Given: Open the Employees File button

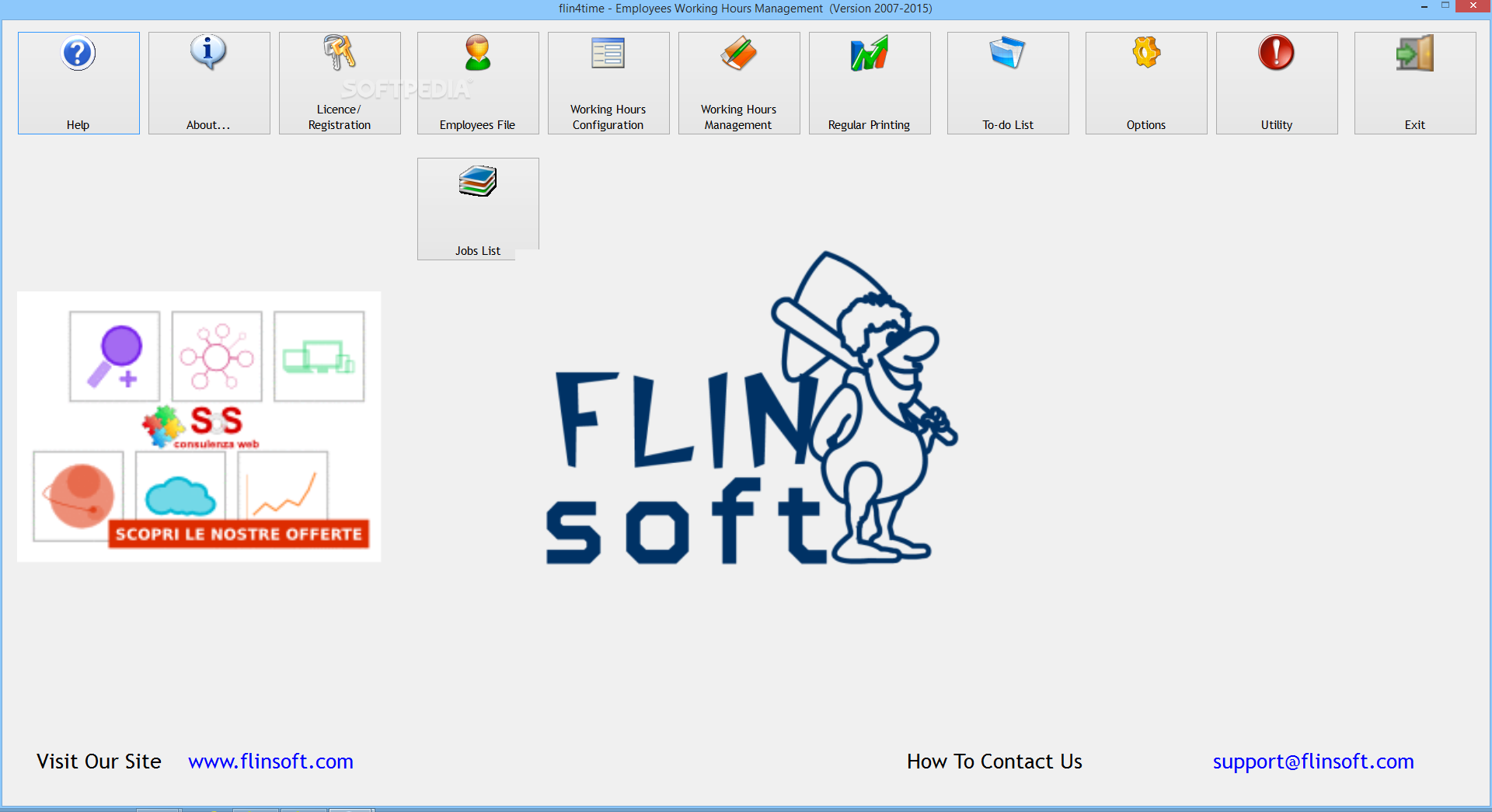Looking at the screenshot, I should (x=478, y=83).
